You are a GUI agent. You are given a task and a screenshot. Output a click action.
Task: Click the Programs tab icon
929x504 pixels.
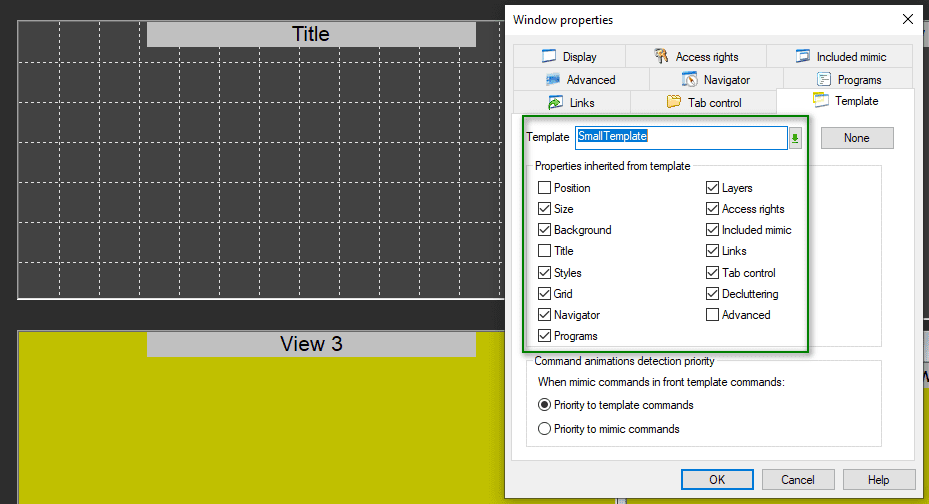[823, 80]
